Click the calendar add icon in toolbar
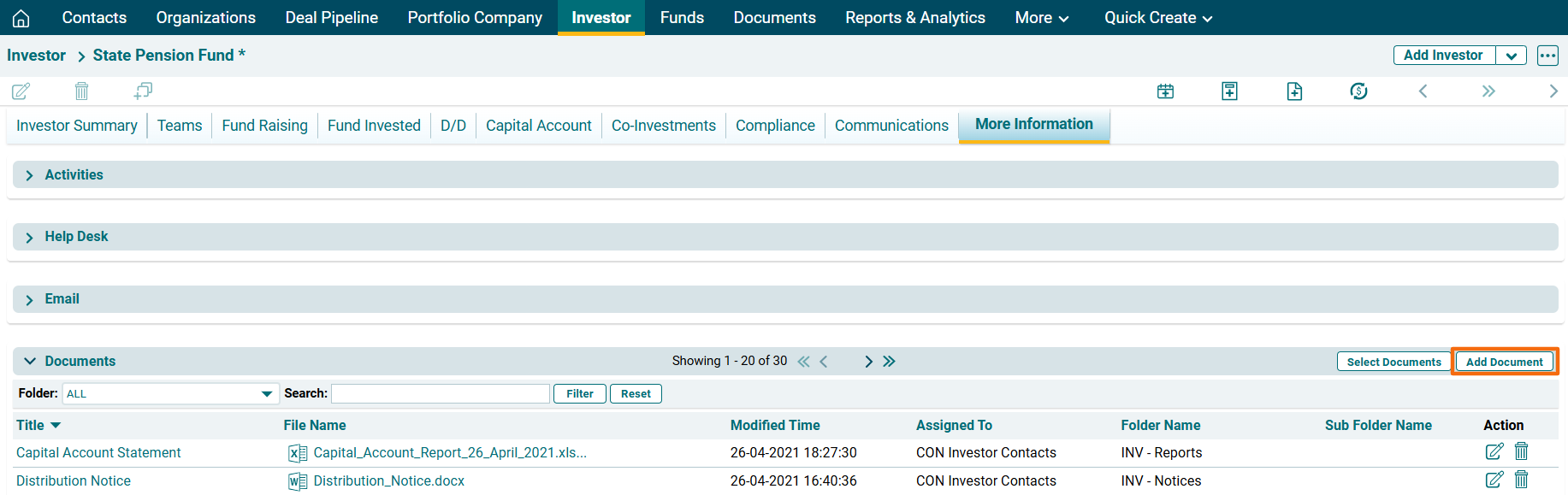 [1165, 91]
